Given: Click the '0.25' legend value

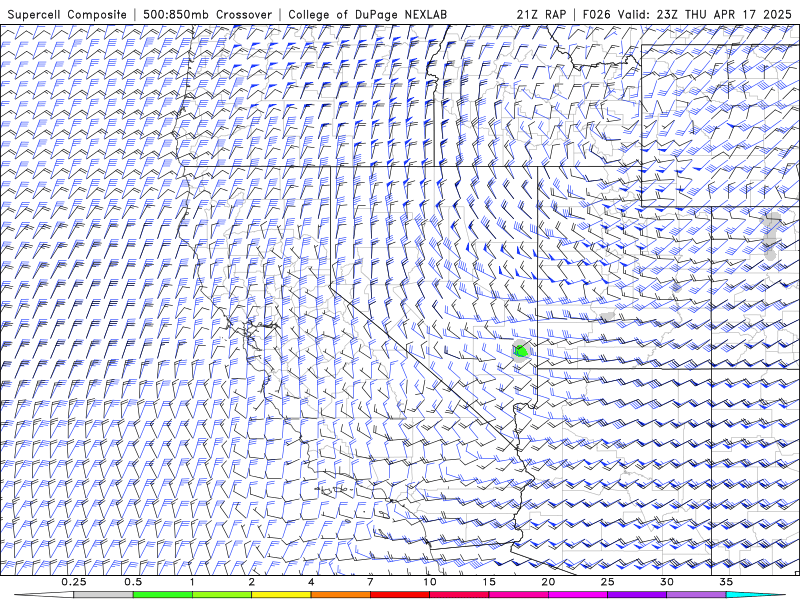Looking at the screenshot, I should 73,582.
